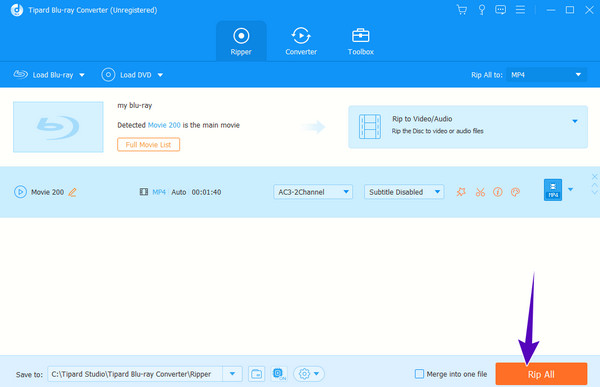
Task: Open the AC3-2Channel audio dropdown
Action: [313, 192]
